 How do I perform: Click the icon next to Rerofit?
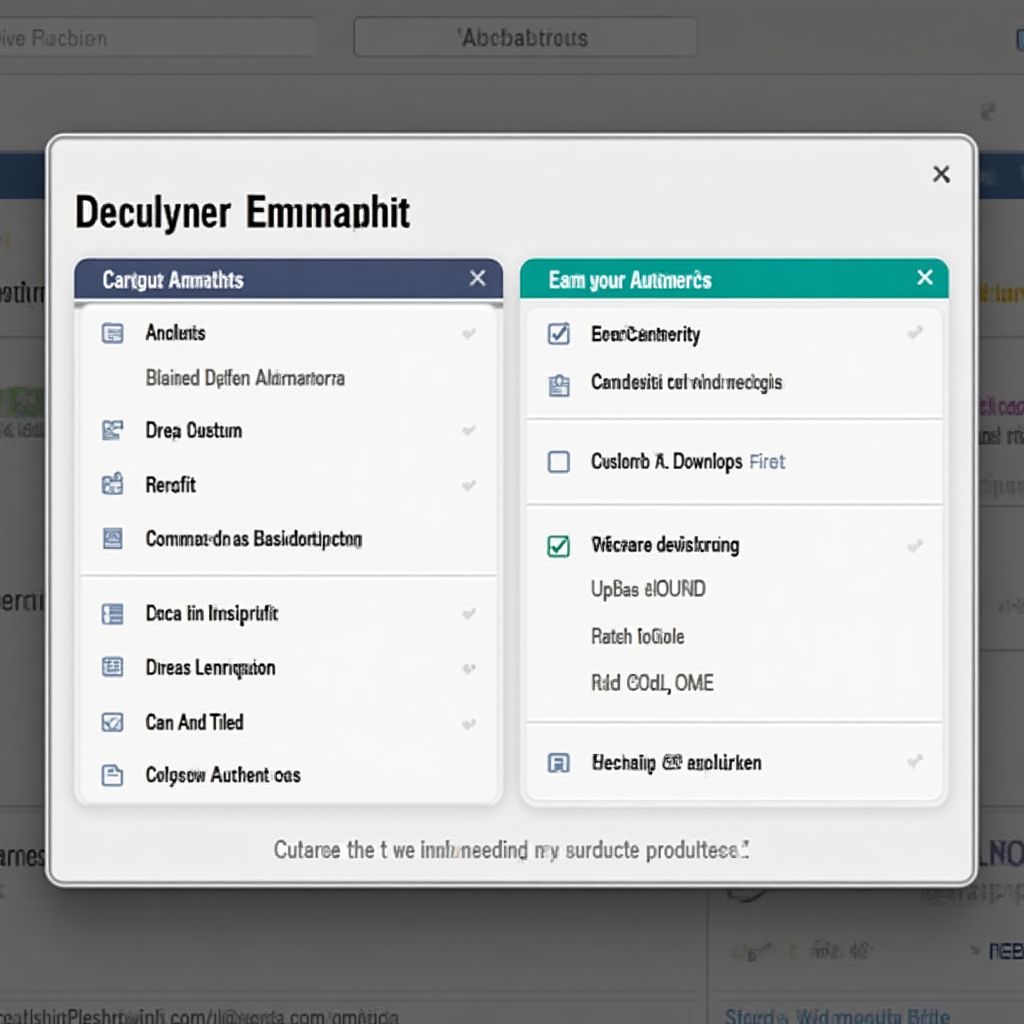(x=113, y=485)
